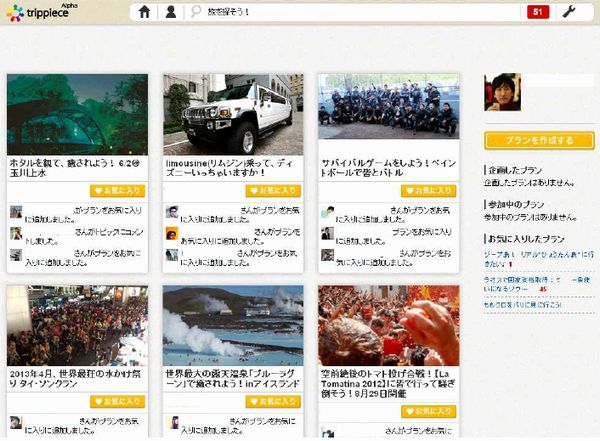Click third user avatar under survival game plan
The height and width of the screenshot is (441, 600).
coord(328,255)
